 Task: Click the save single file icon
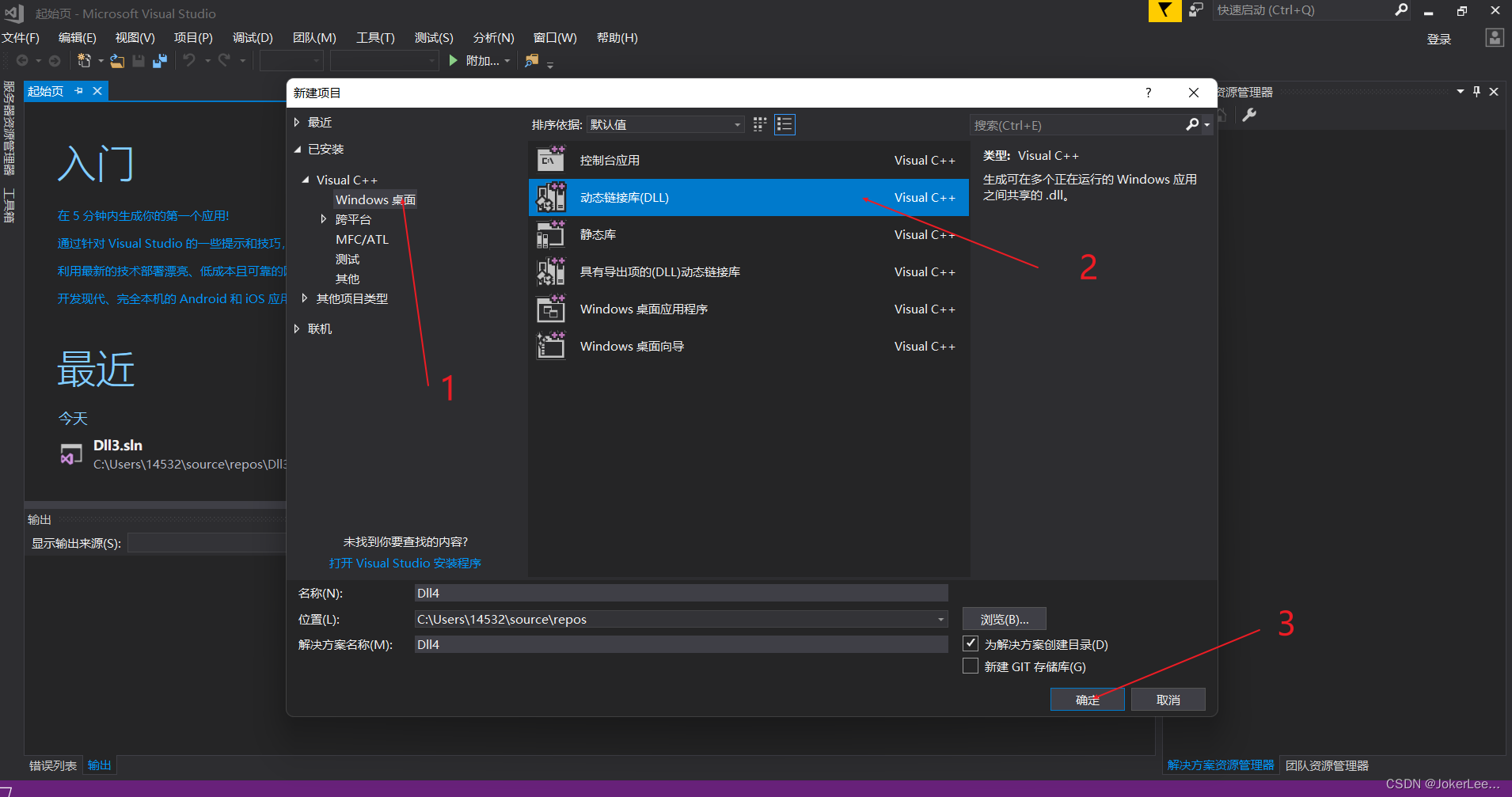[139, 61]
